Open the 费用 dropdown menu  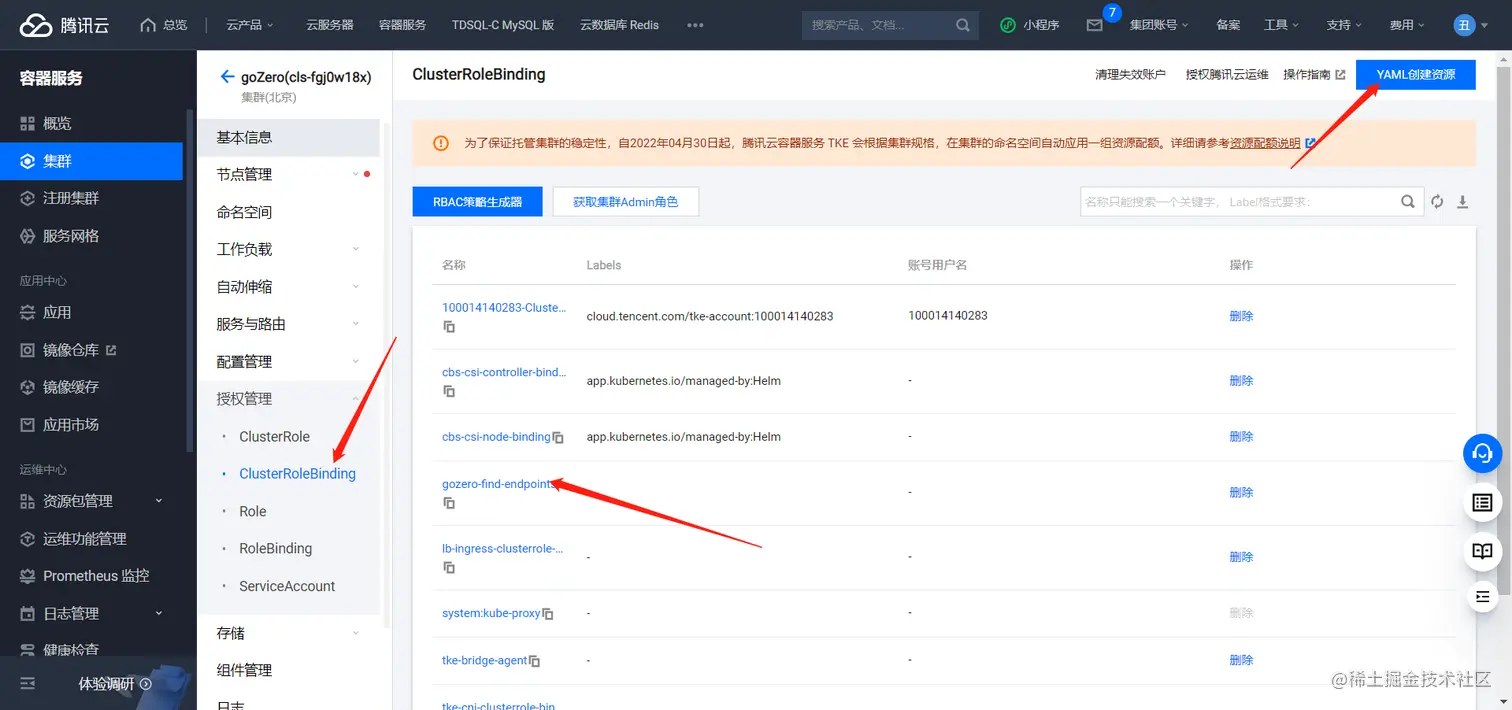(1407, 25)
